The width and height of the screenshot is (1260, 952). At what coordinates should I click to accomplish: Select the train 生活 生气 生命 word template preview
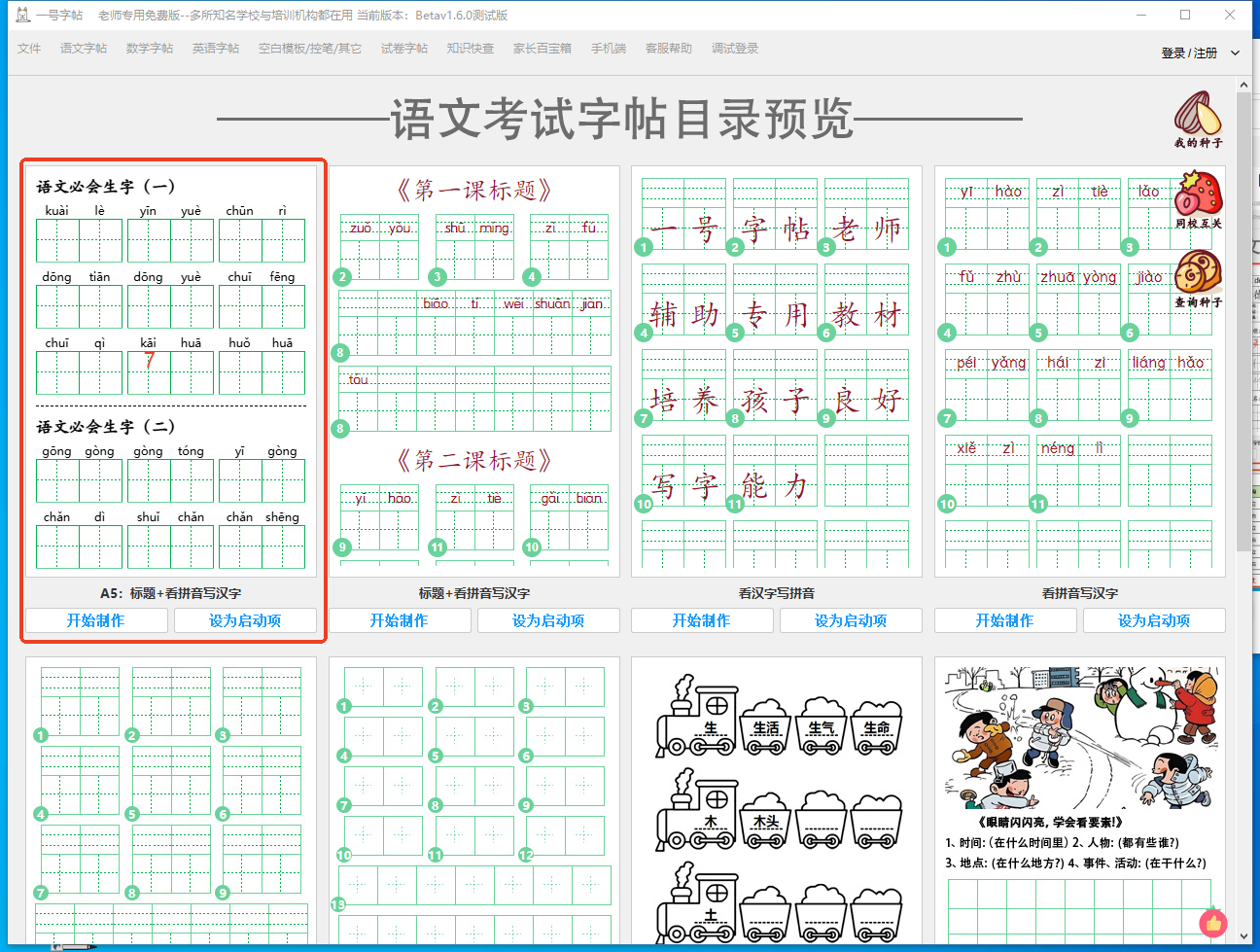coord(777,800)
